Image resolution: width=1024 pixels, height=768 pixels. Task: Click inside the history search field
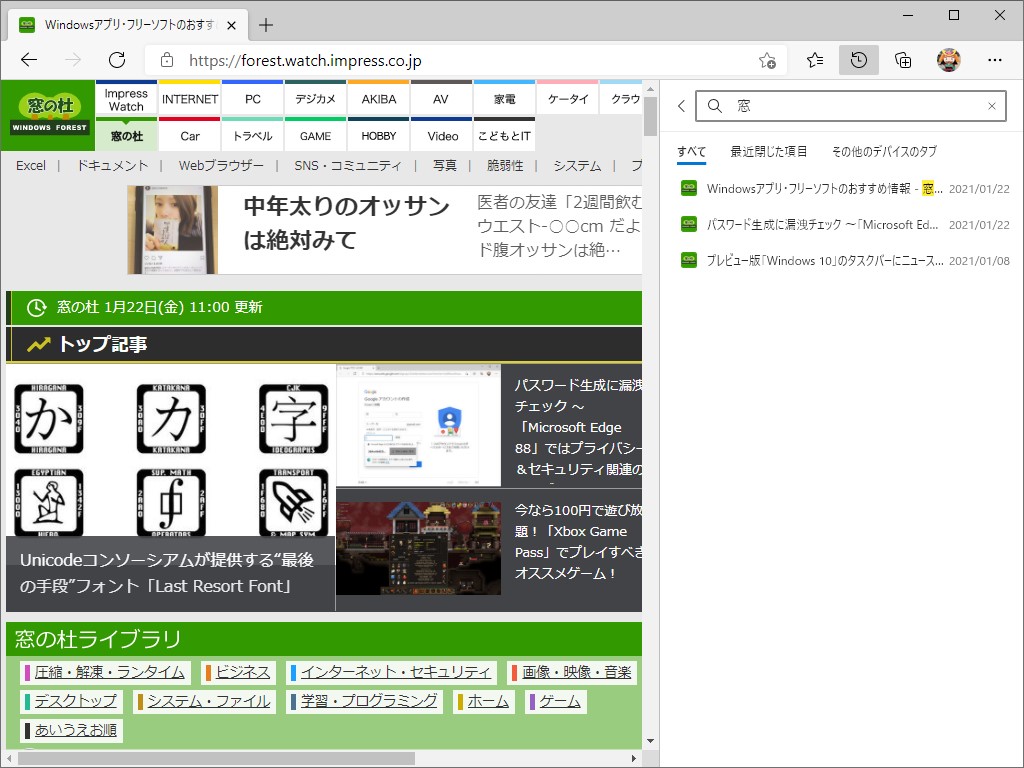point(850,106)
